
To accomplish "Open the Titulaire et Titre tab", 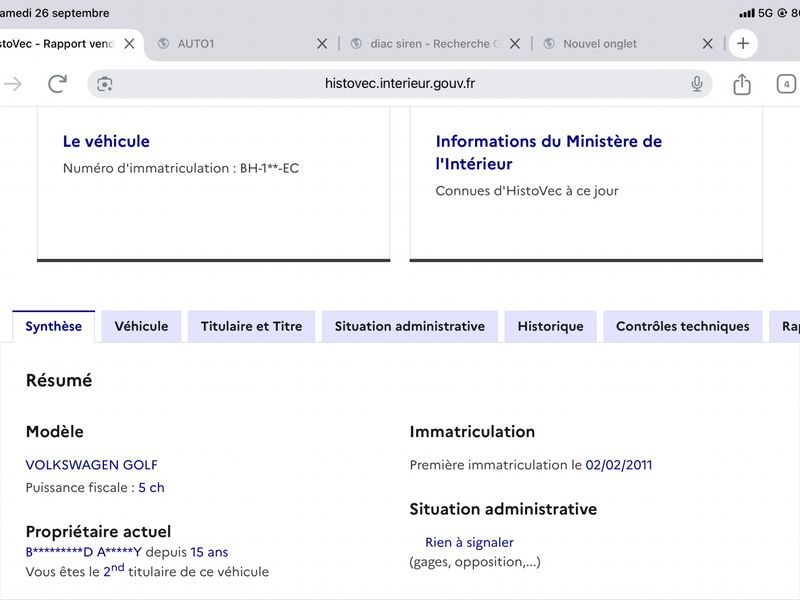I will [x=252, y=327].
